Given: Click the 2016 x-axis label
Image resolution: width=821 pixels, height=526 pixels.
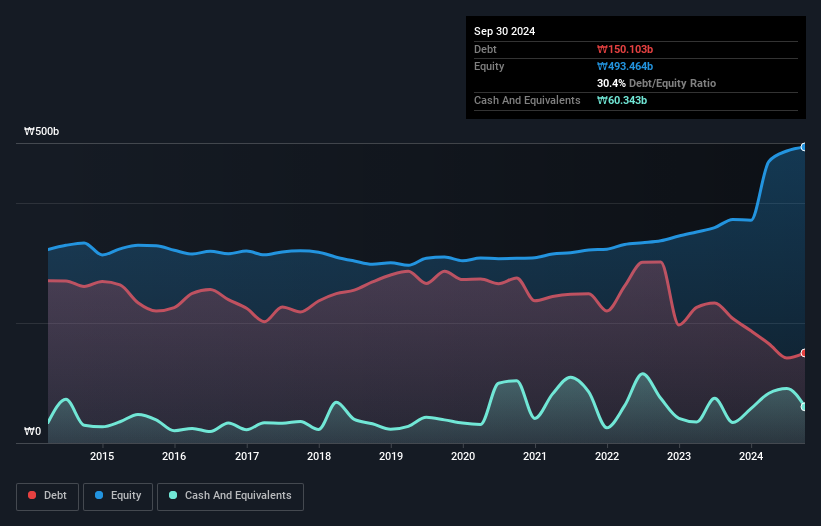Looking at the screenshot, I should (174, 456).
